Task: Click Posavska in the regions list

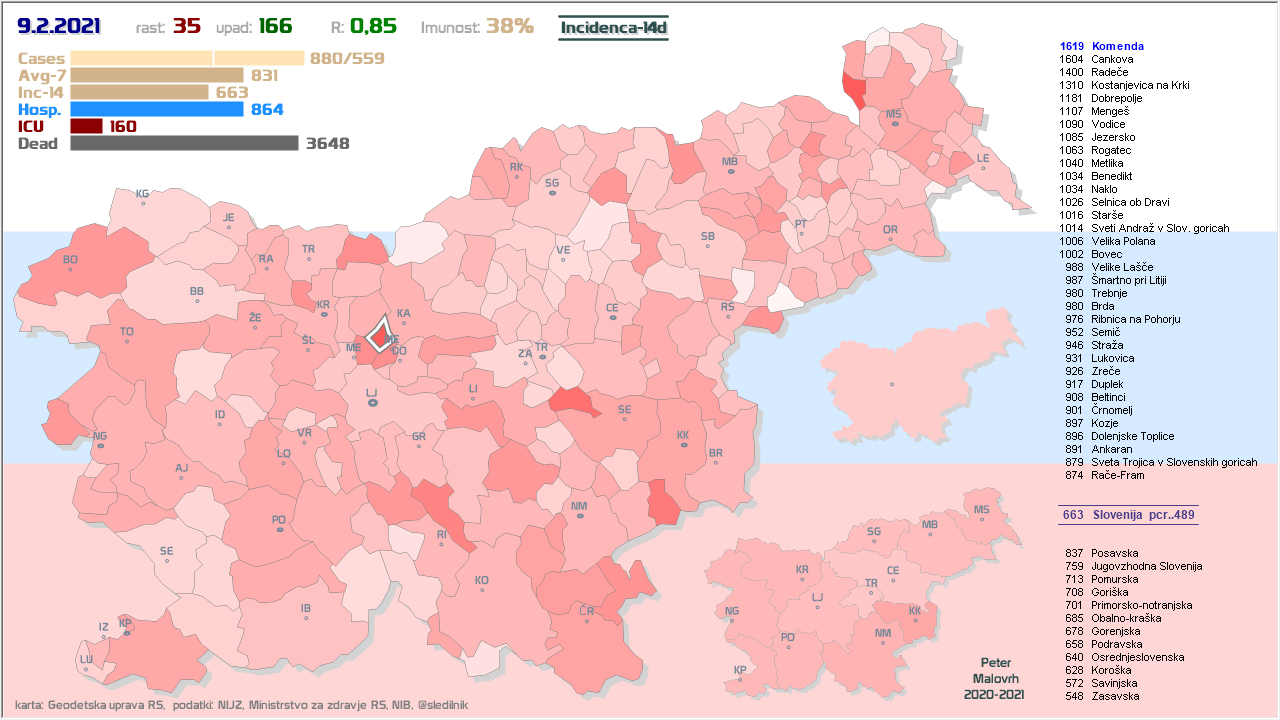Action: coord(1114,553)
